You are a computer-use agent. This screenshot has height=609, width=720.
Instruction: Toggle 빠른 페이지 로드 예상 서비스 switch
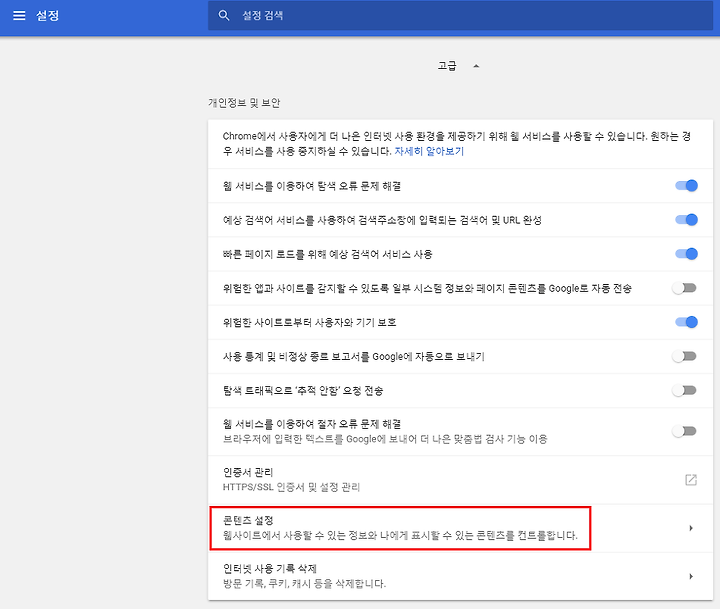[686, 254]
